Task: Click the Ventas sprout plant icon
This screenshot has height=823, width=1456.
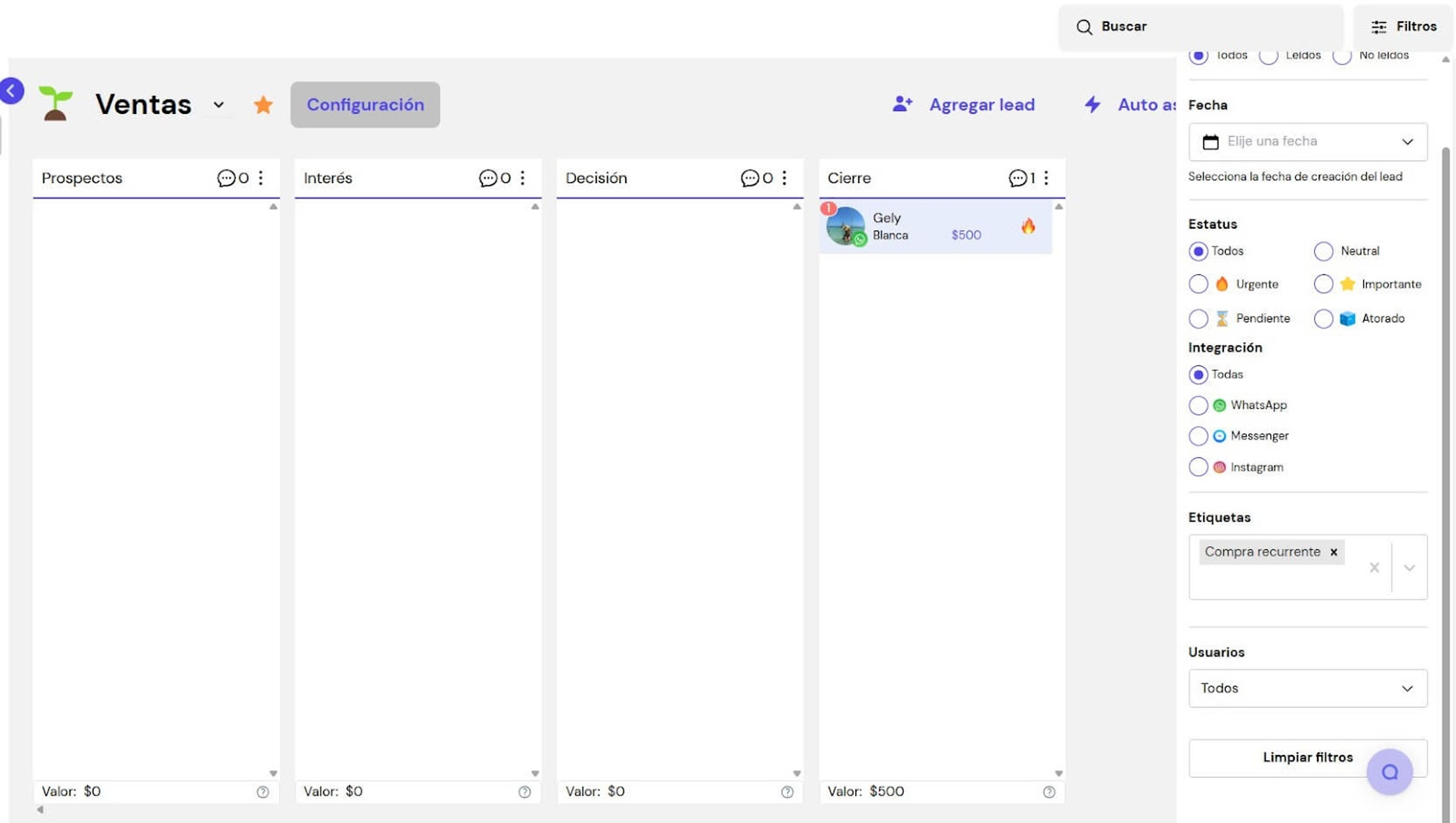Action: pos(55,104)
